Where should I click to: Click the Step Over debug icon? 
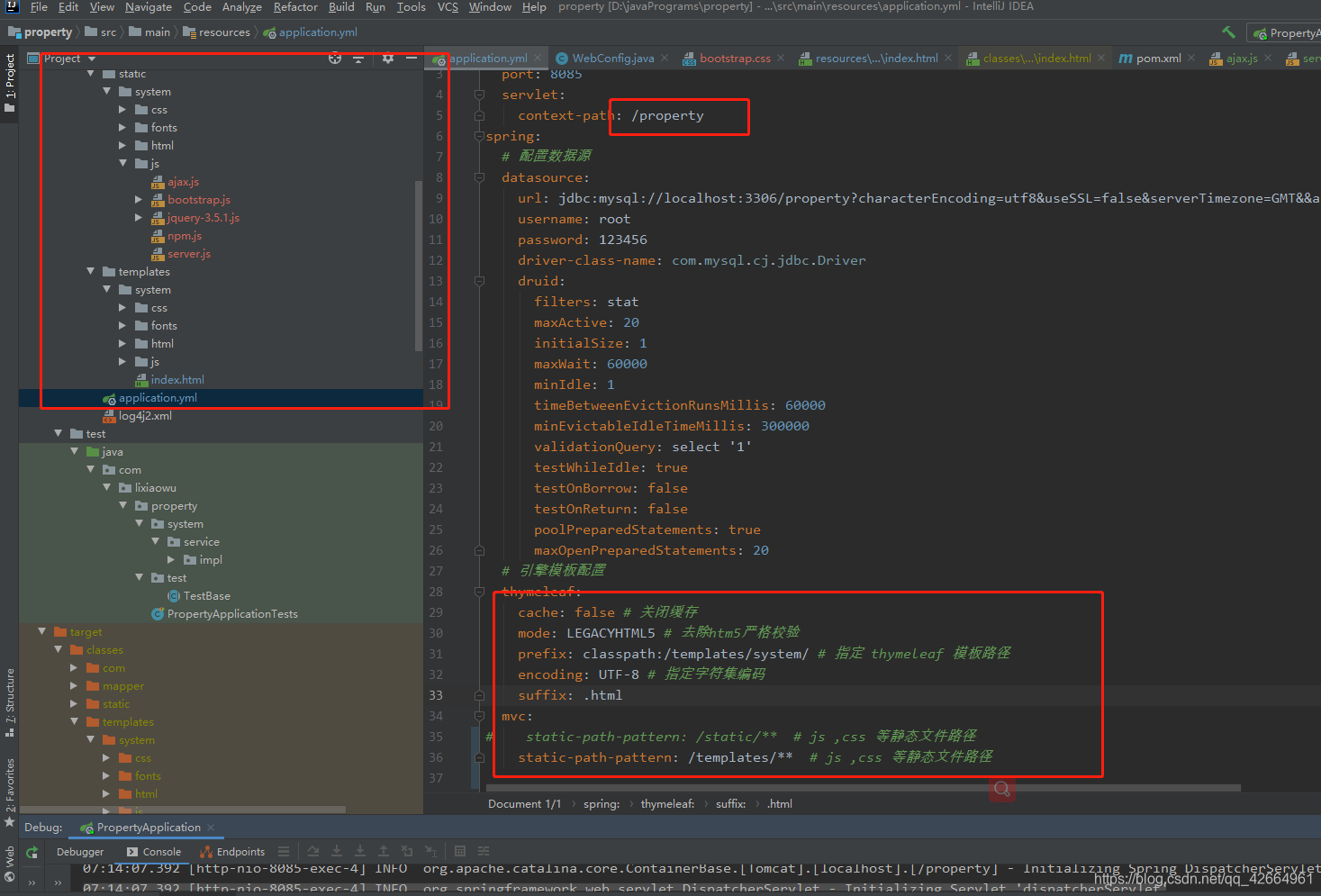[313, 851]
